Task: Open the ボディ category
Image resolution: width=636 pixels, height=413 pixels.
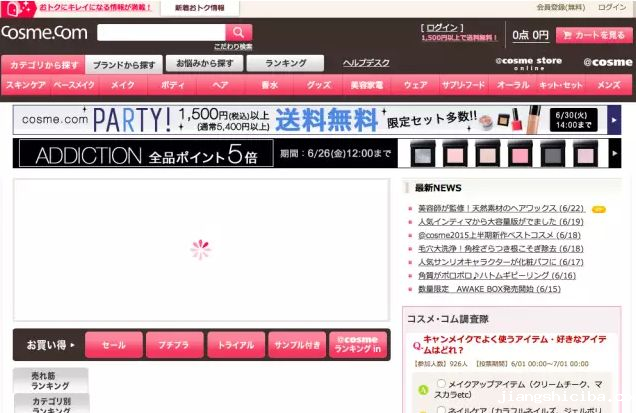Action: (x=172, y=85)
